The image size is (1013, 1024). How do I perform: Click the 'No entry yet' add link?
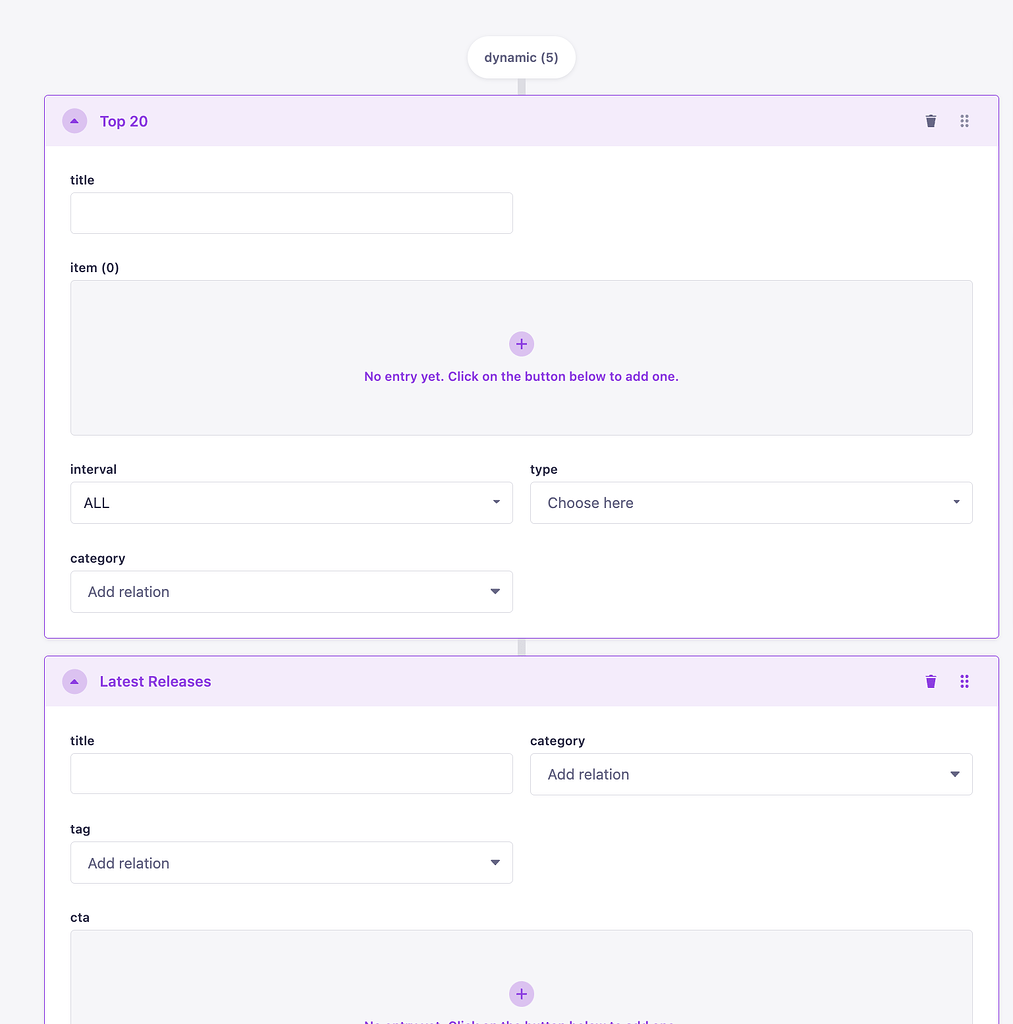point(521,377)
